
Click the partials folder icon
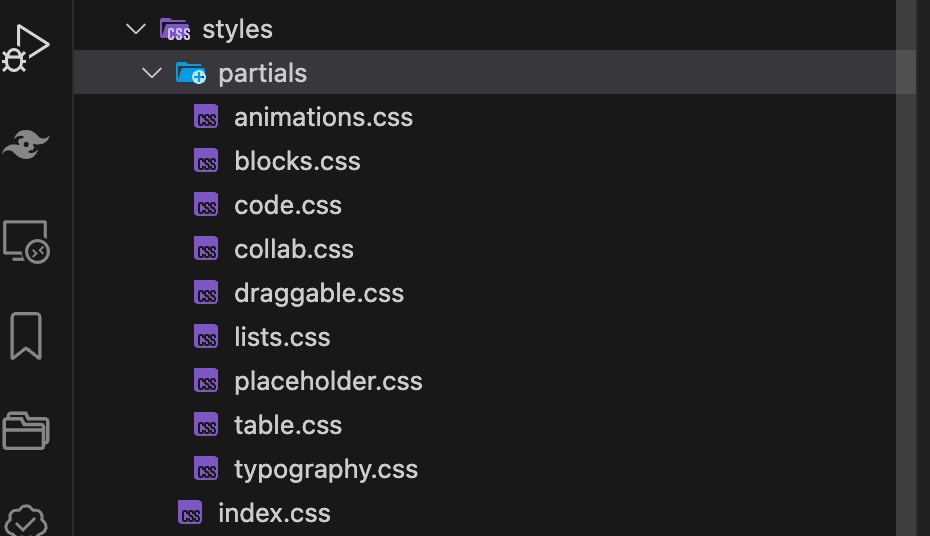(190, 73)
